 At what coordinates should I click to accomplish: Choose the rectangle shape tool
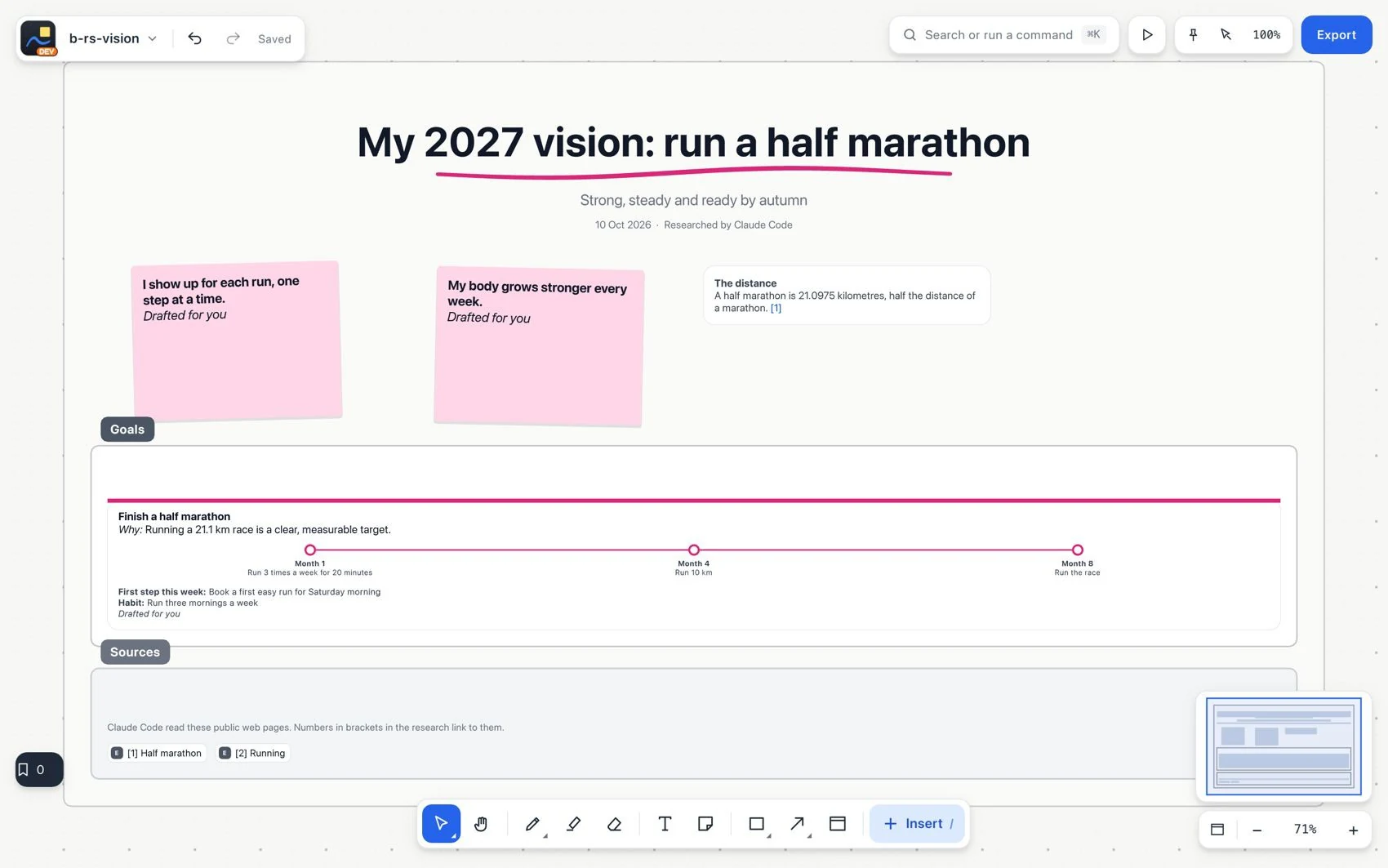757,823
